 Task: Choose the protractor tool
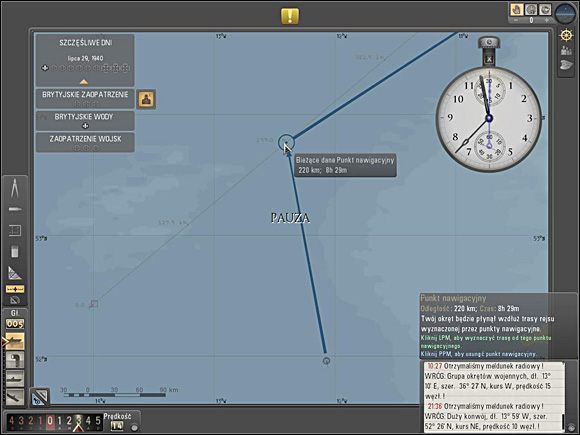14,300
